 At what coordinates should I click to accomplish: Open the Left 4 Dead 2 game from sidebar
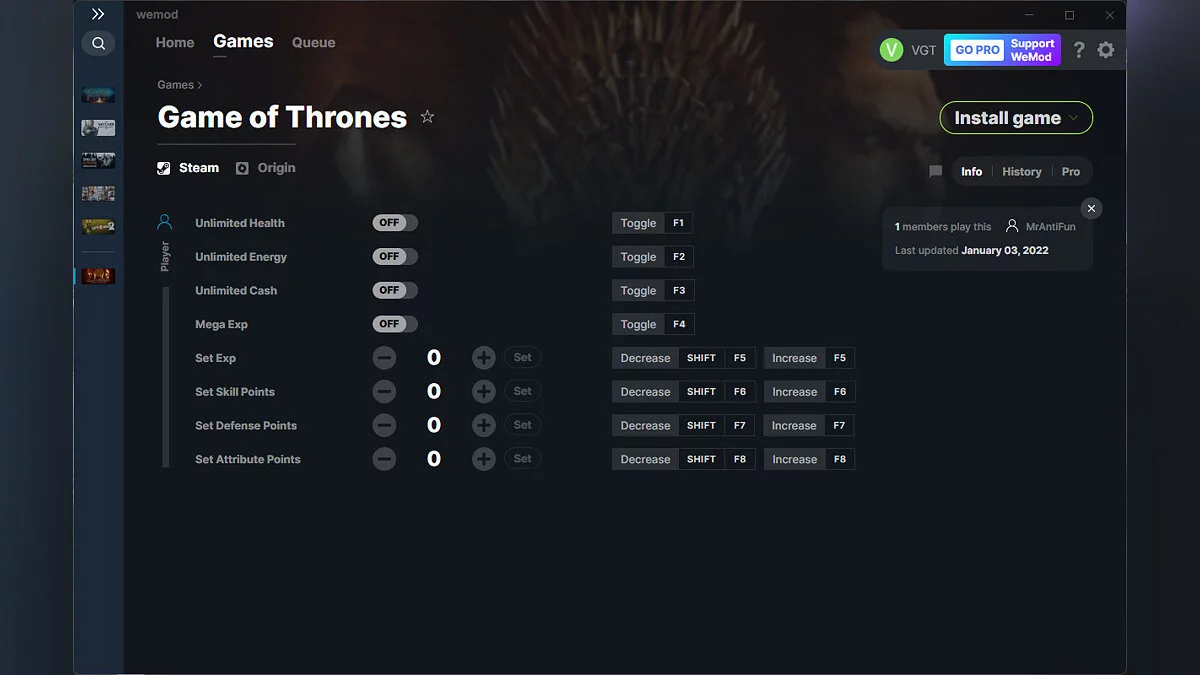(97, 225)
